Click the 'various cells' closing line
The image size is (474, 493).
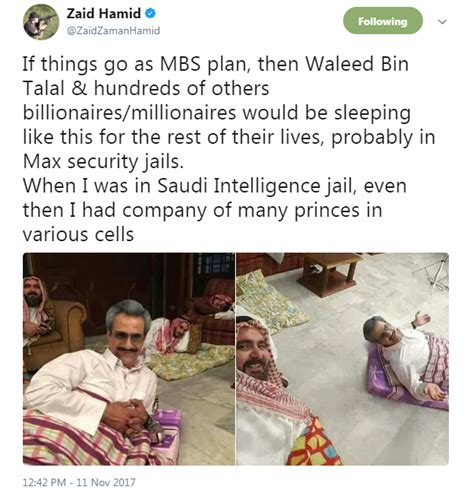click(x=78, y=234)
